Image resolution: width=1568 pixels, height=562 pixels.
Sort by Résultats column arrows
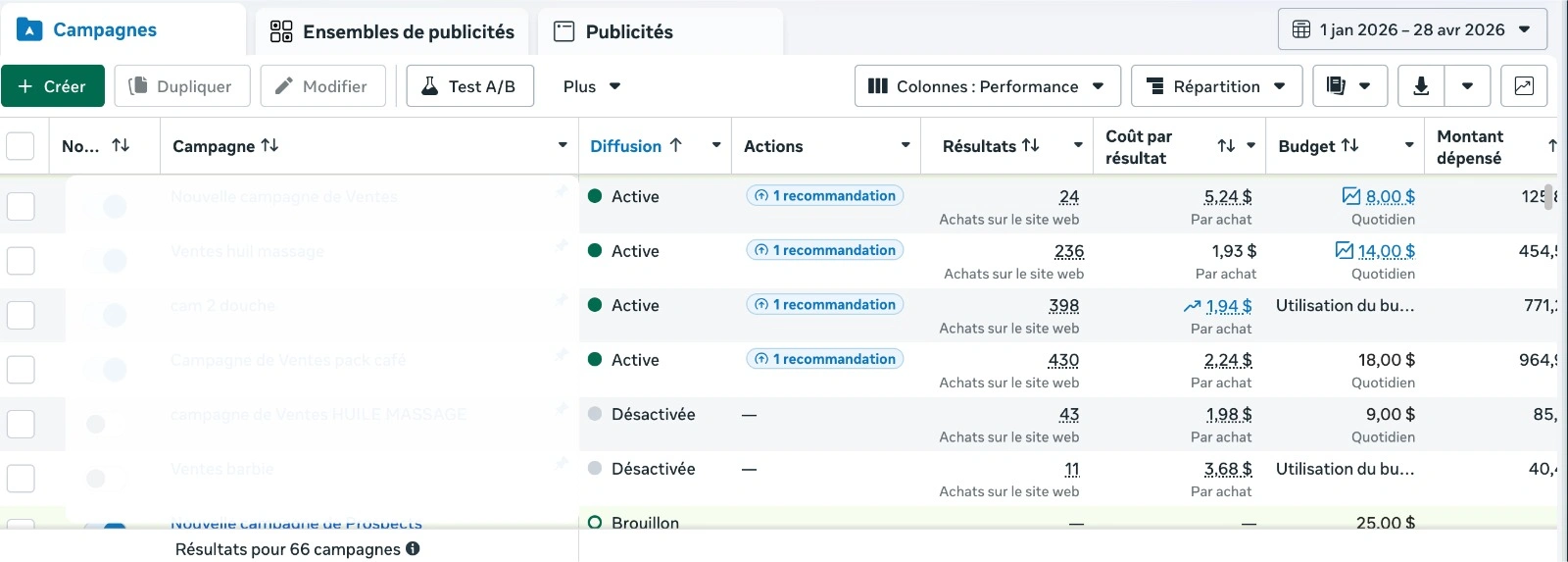(1030, 145)
